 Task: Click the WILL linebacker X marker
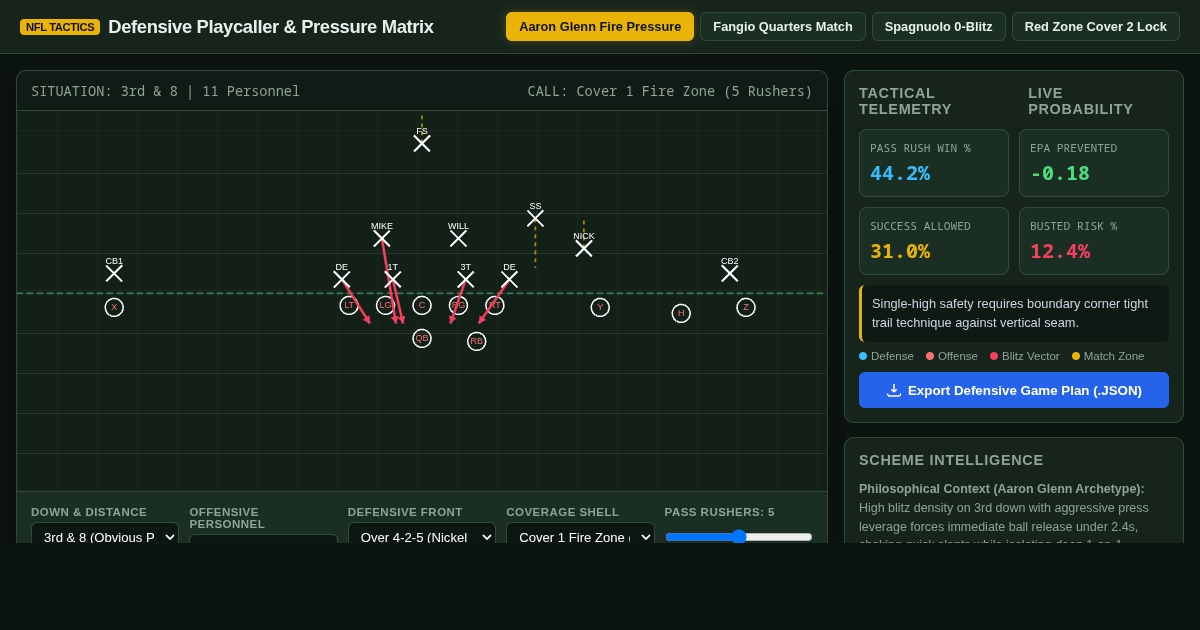coord(458,238)
